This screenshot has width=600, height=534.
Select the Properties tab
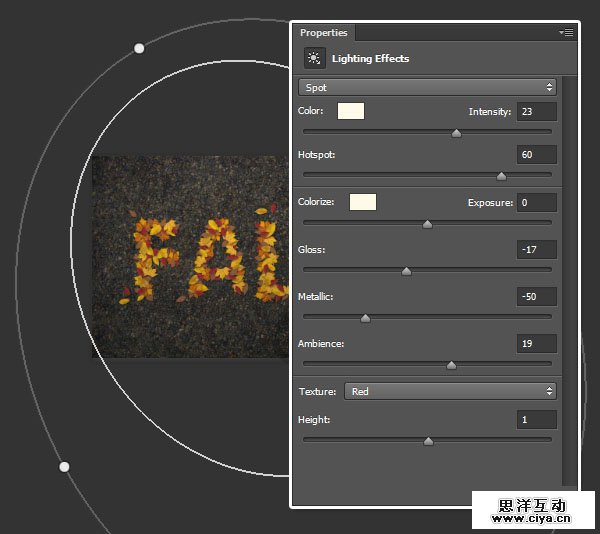[324, 33]
